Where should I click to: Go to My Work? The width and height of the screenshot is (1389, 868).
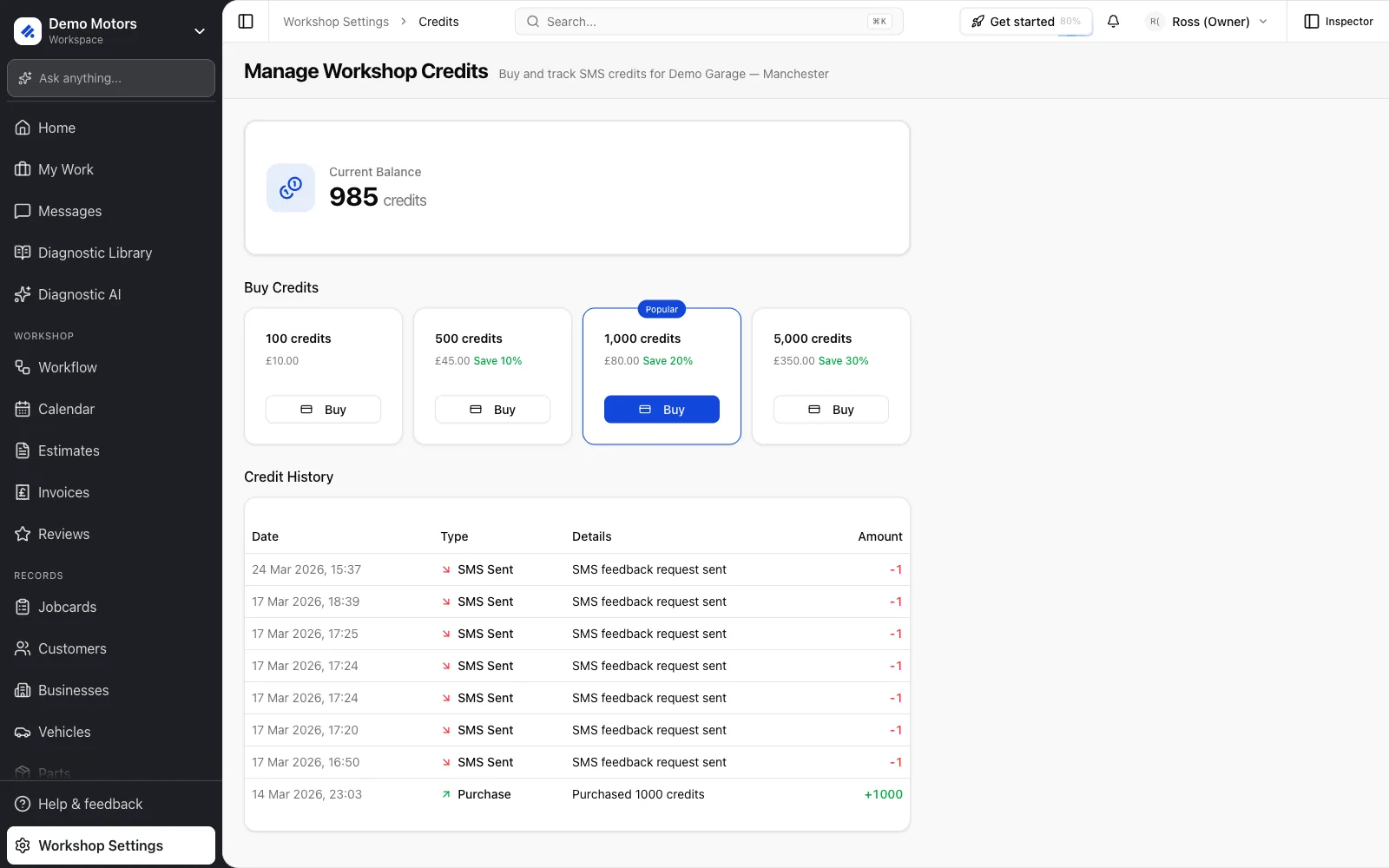(x=111, y=169)
